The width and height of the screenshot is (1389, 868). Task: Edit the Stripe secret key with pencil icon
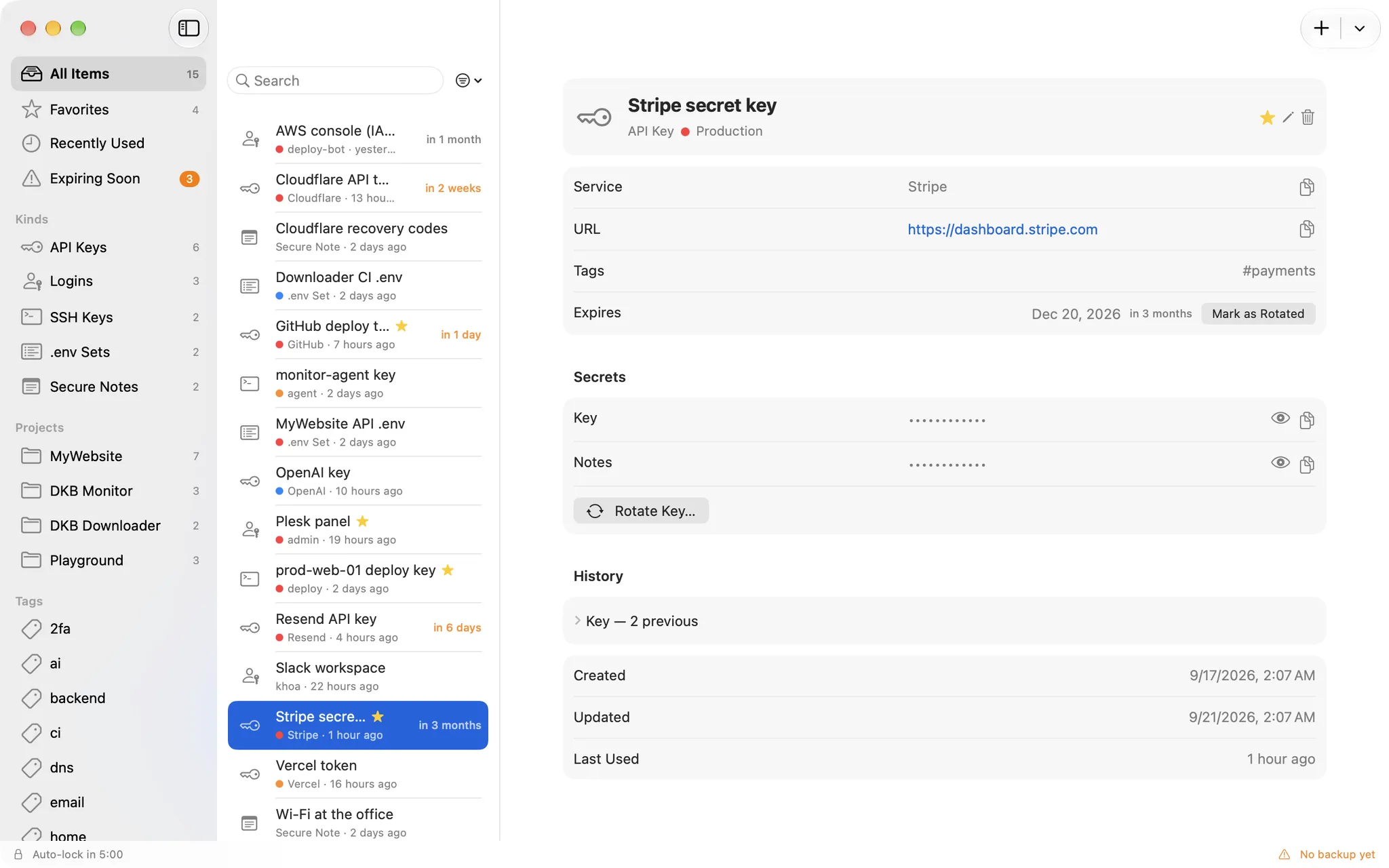coord(1288,117)
